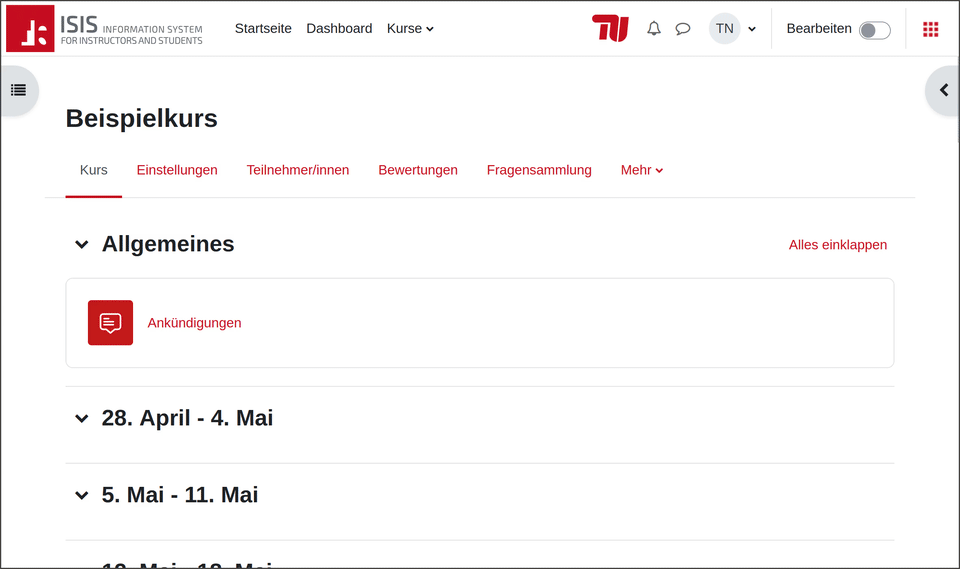Expand the Mehr tab dropdown

(641, 170)
